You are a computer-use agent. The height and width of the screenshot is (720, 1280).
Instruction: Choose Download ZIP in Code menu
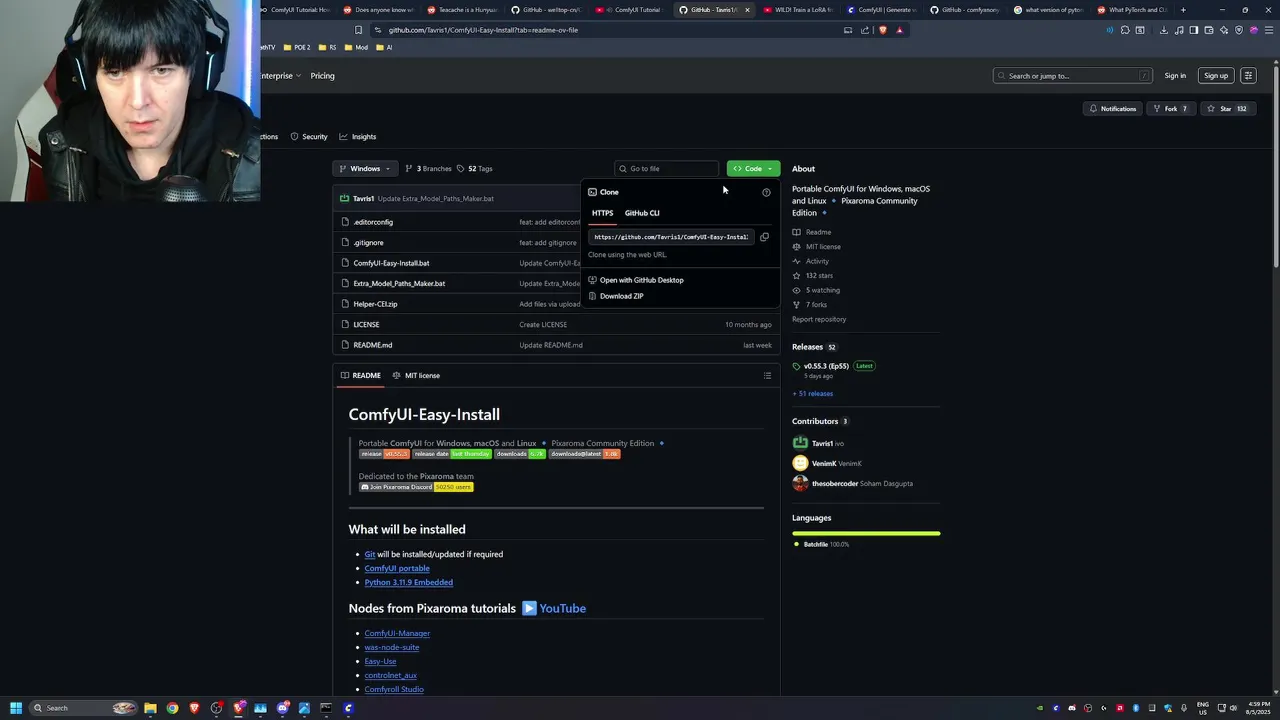[621, 296]
